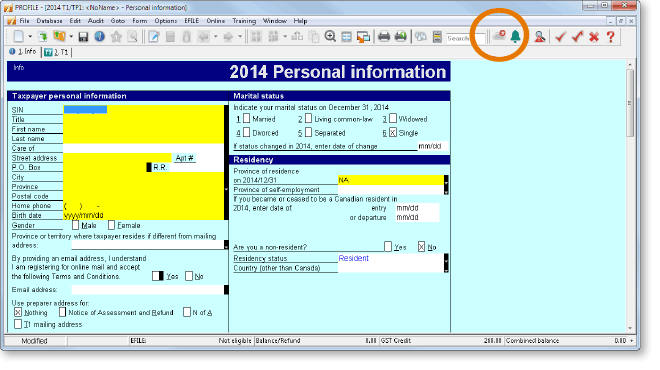660x370 pixels.
Task: Click the marital status change date field
Action: 432,146
